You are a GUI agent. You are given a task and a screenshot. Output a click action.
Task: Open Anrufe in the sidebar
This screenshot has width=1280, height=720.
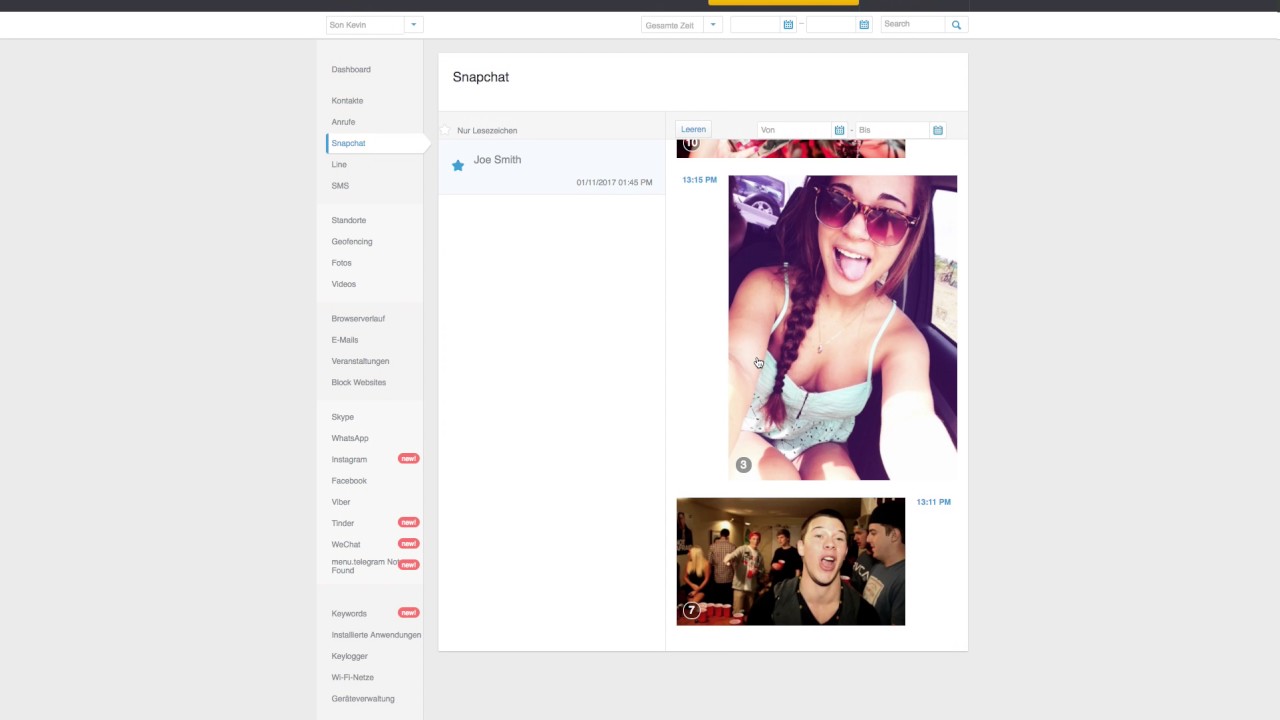pos(343,122)
